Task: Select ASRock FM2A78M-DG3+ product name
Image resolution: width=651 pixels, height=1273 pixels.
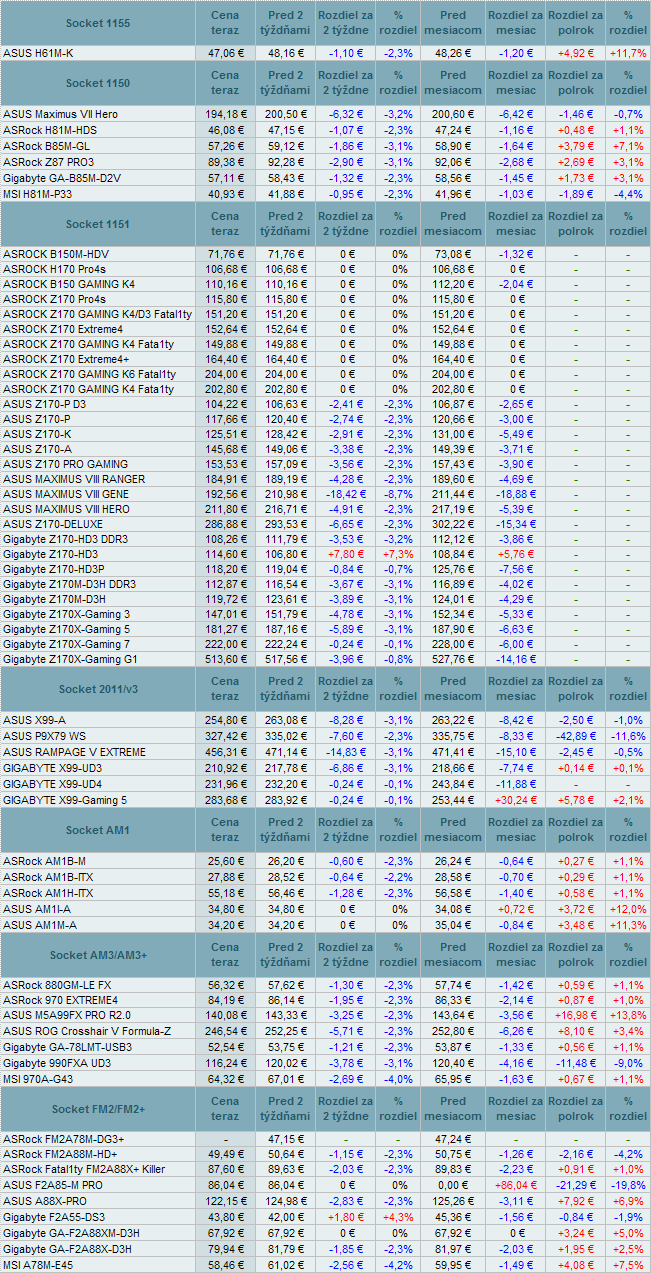Action: [x=64, y=1139]
